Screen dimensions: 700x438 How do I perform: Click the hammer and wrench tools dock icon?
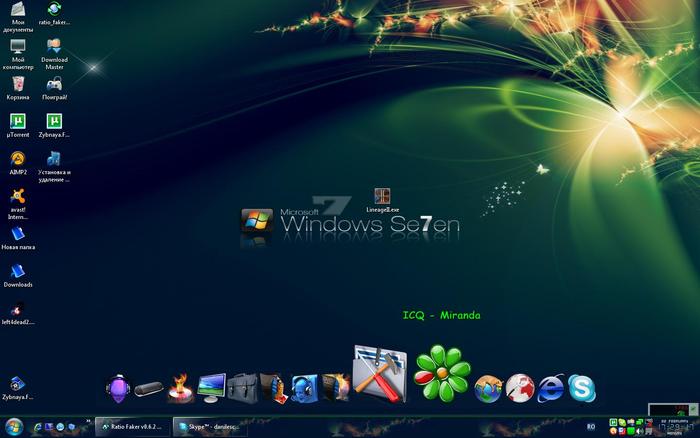tap(380, 374)
